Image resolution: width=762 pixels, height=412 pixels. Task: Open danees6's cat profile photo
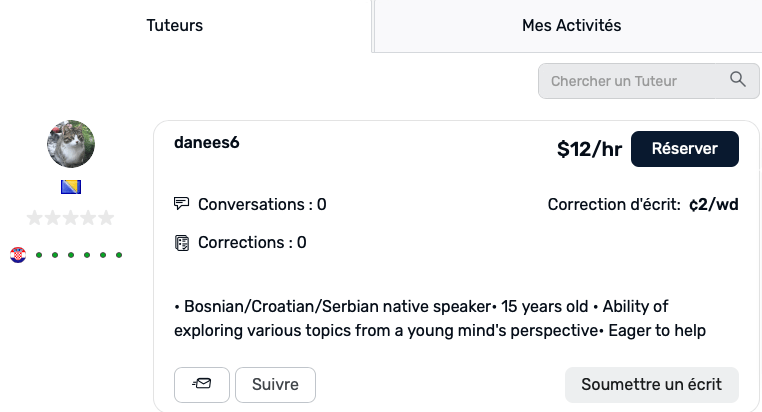(x=71, y=144)
